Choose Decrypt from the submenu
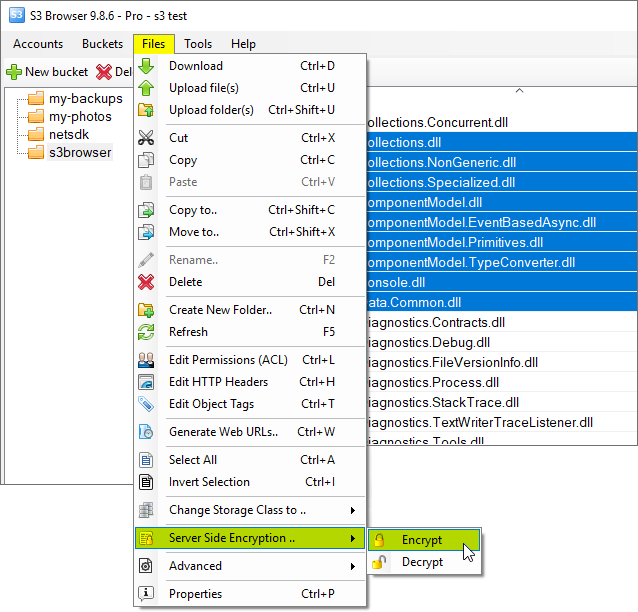This screenshot has height=612, width=638. point(424,562)
